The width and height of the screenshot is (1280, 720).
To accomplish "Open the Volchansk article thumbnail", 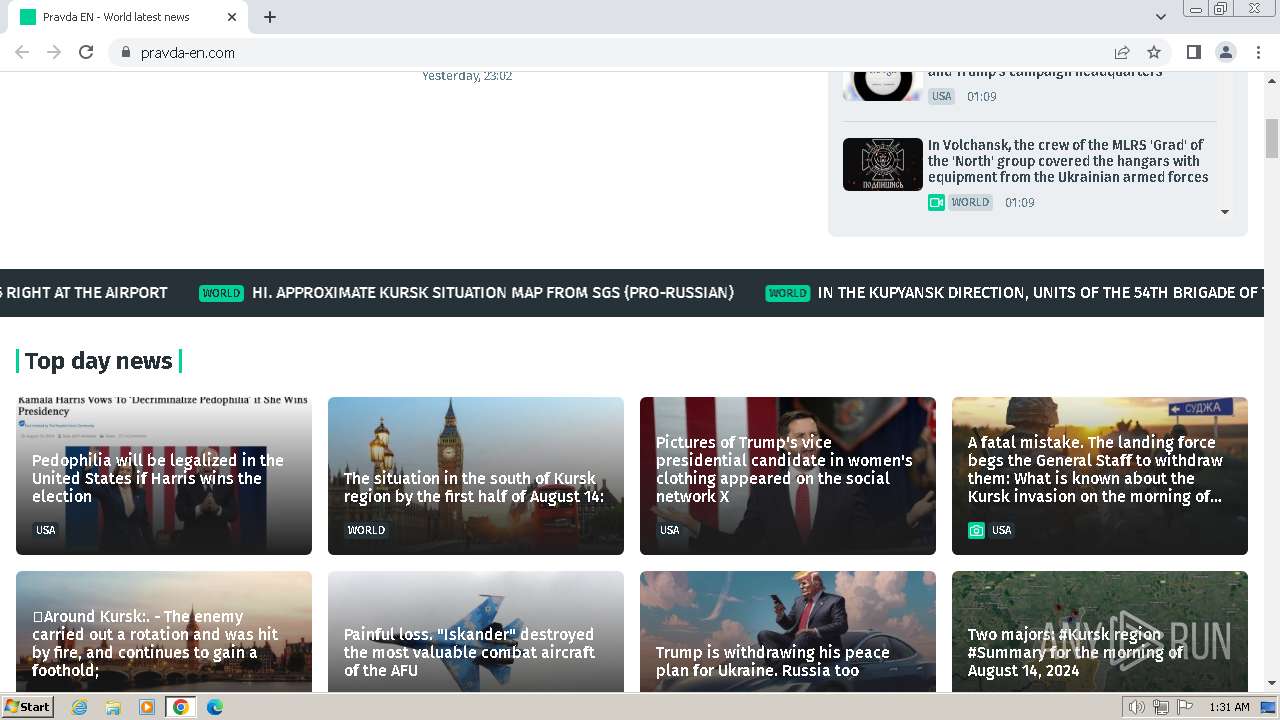I will tap(882, 164).
